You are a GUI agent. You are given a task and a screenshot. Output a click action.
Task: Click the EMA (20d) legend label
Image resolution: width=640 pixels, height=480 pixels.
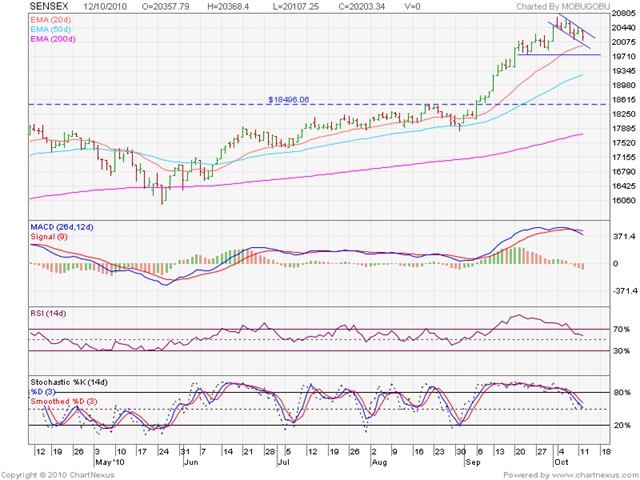pyautogui.click(x=51, y=20)
